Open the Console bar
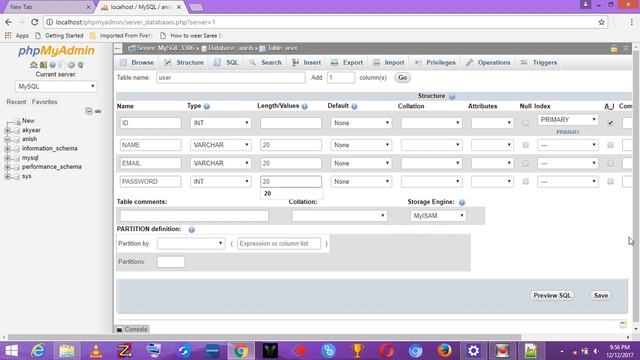Image resolution: width=640 pixels, height=360 pixels. 132,329
